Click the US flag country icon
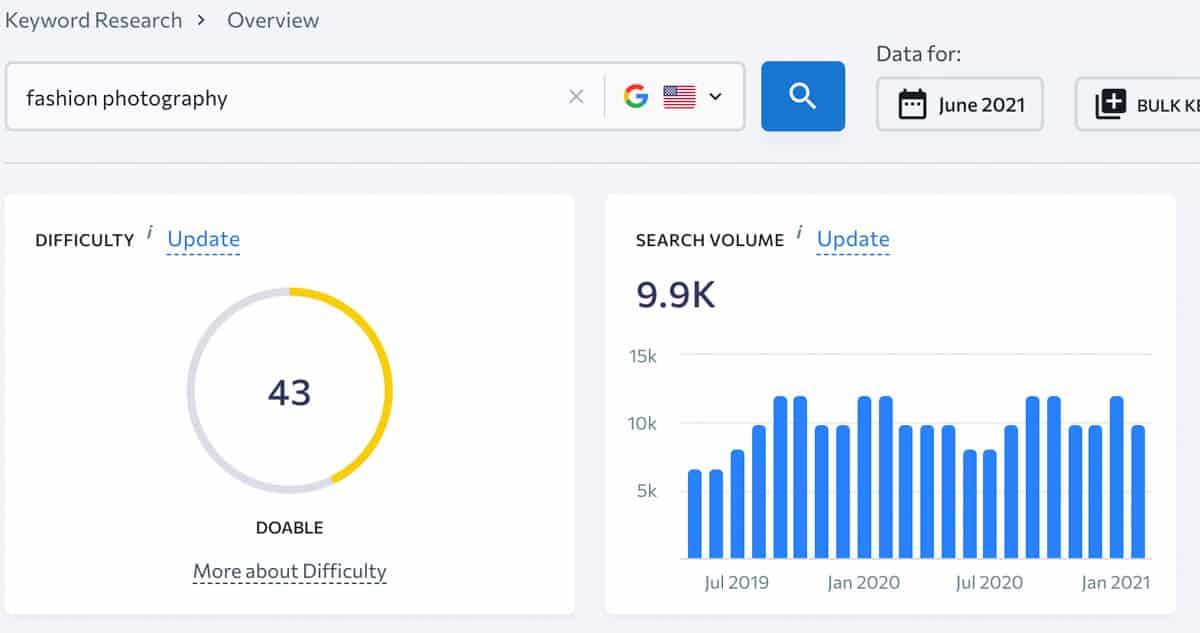 [x=679, y=97]
